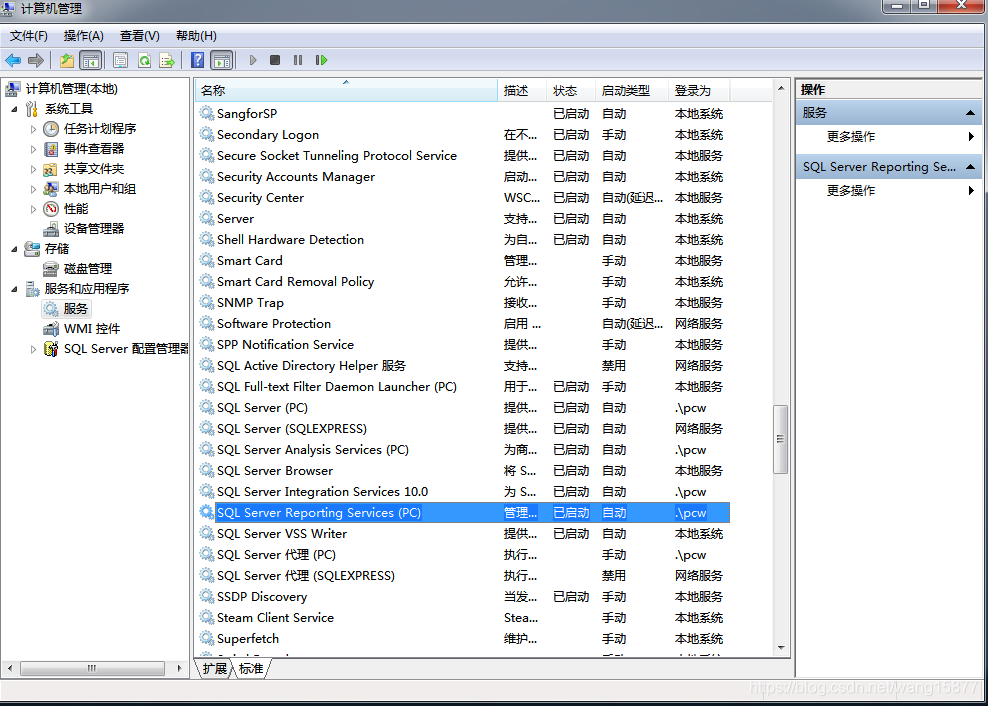Image resolution: width=988 pixels, height=706 pixels.
Task: Click the gear icon of SQL Server Browser
Action: [206, 470]
